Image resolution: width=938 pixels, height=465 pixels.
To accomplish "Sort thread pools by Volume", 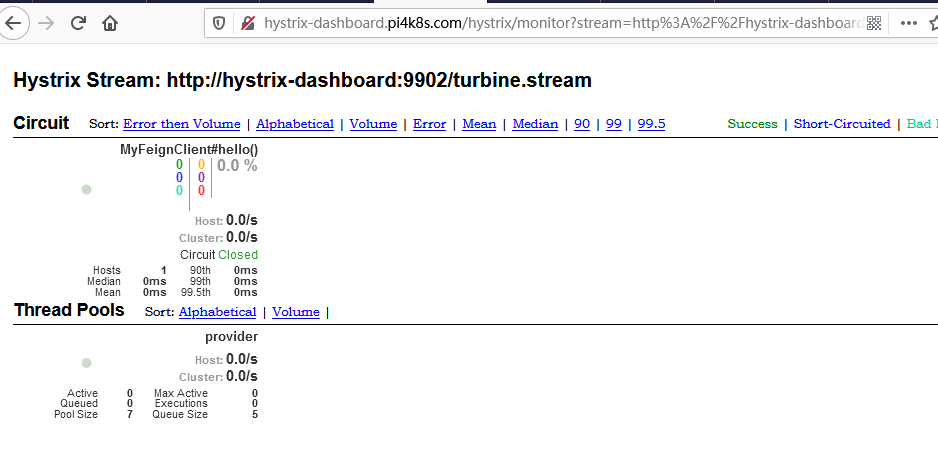I will [296, 312].
